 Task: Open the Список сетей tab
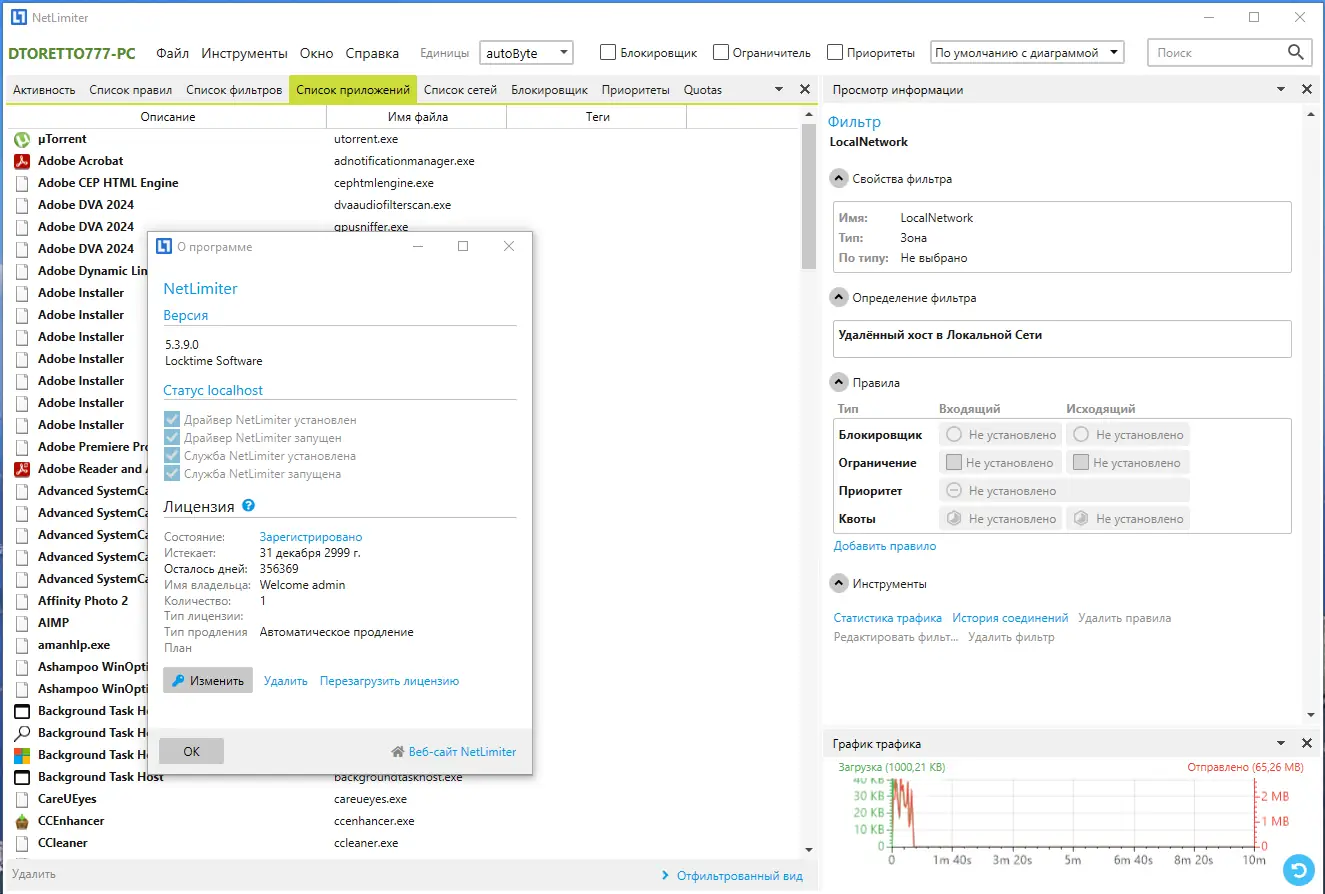(x=460, y=90)
